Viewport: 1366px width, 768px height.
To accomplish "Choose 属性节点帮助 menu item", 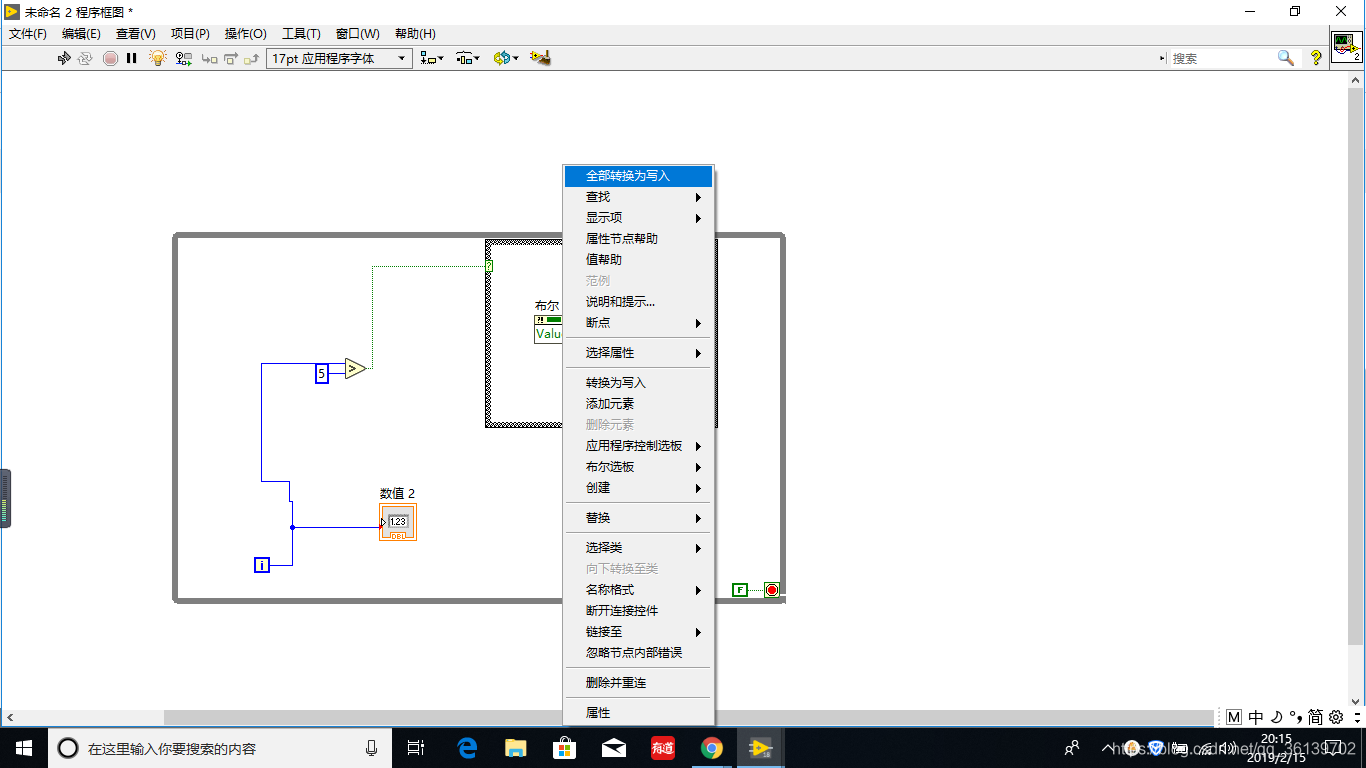I will click(x=639, y=239).
